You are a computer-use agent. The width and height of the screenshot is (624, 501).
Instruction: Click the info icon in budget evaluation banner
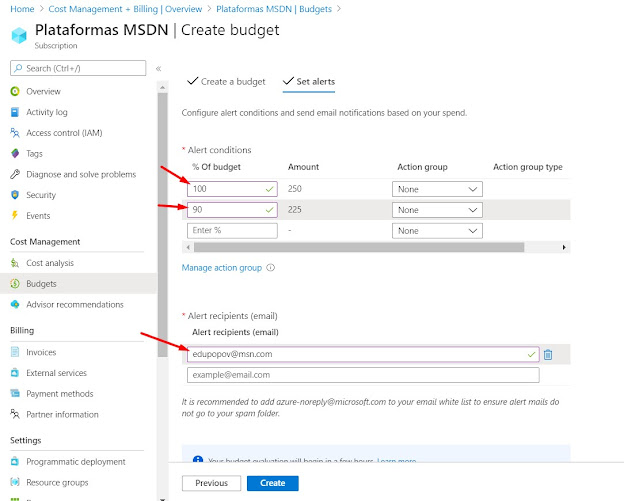[198, 460]
